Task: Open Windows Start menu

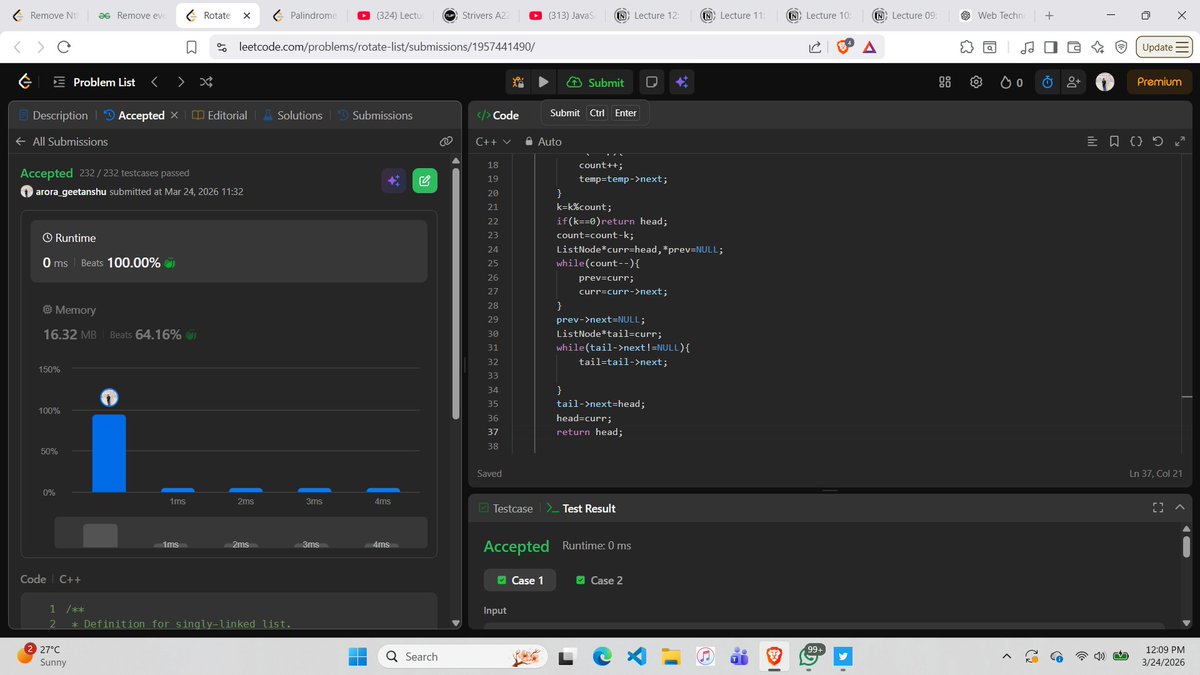Action: point(357,656)
